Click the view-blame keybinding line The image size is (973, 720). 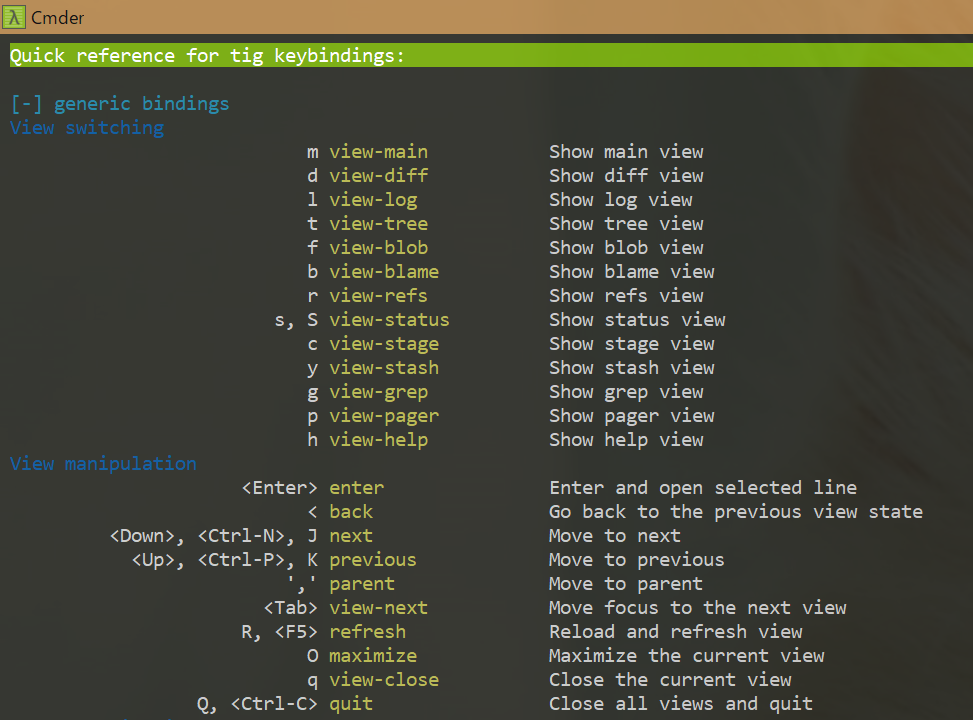383,271
